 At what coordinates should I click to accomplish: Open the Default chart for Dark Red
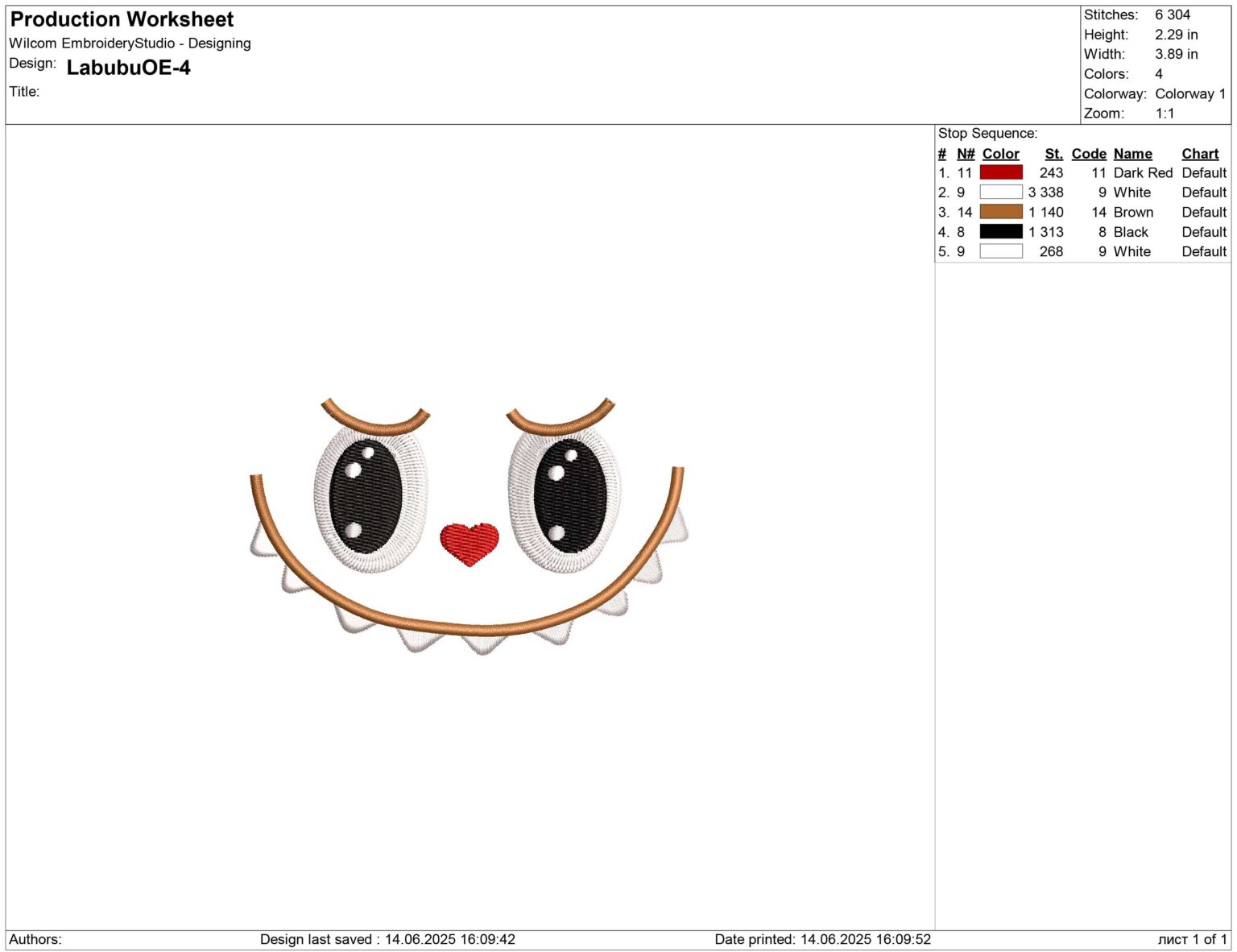(x=1203, y=172)
